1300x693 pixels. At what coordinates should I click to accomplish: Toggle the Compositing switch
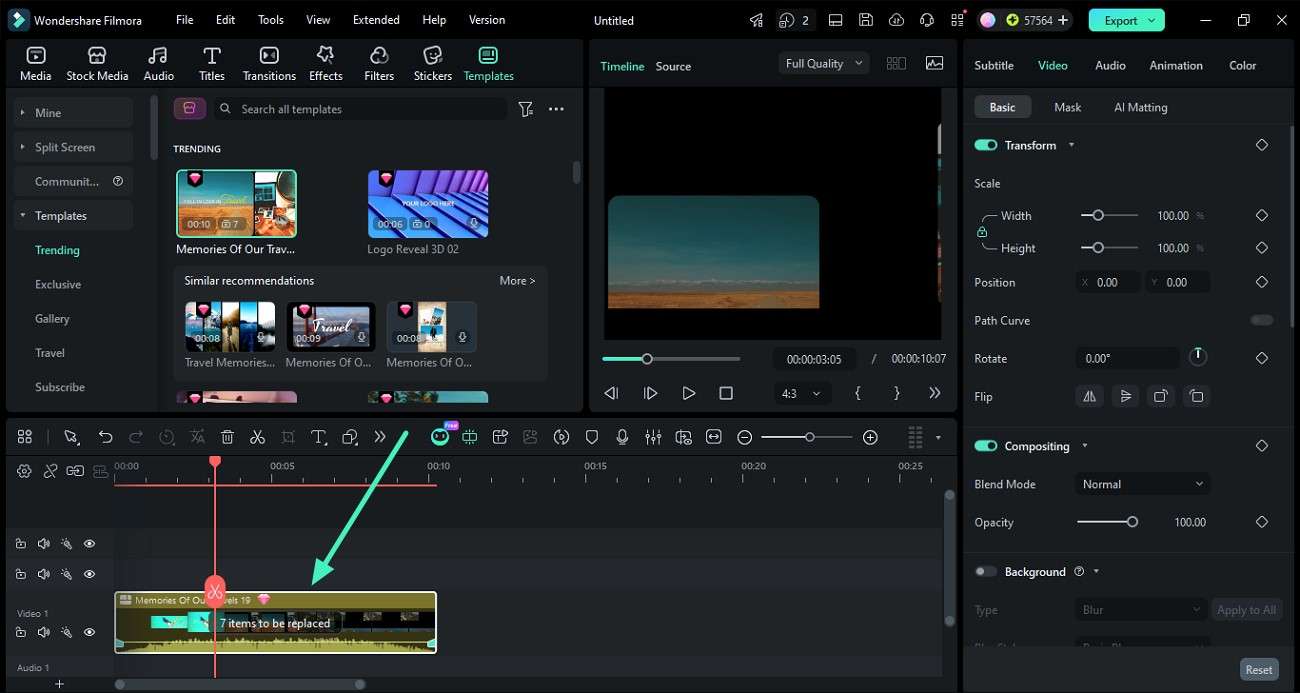pos(986,446)
